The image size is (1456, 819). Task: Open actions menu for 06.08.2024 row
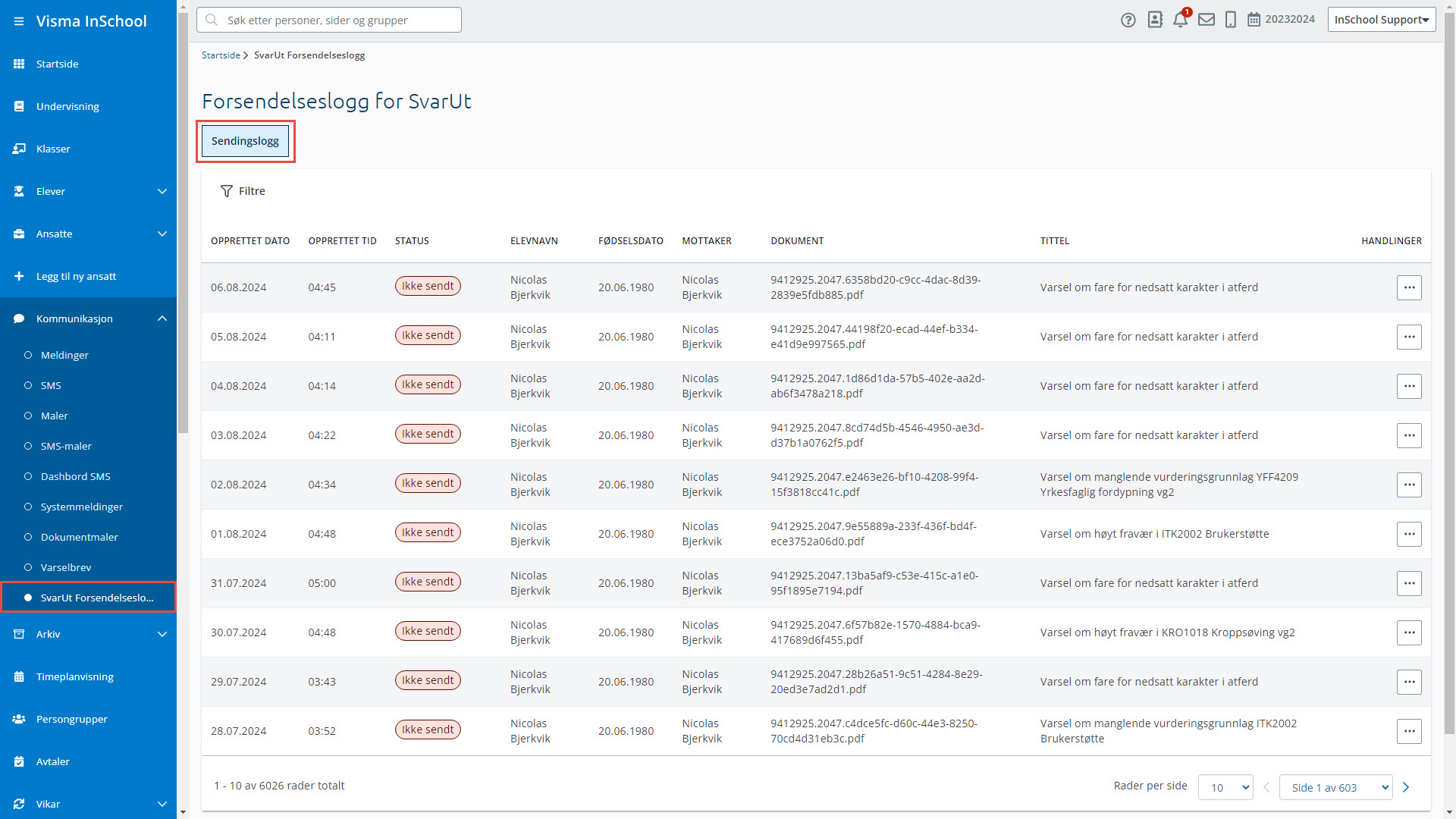tap(1409, 287)
